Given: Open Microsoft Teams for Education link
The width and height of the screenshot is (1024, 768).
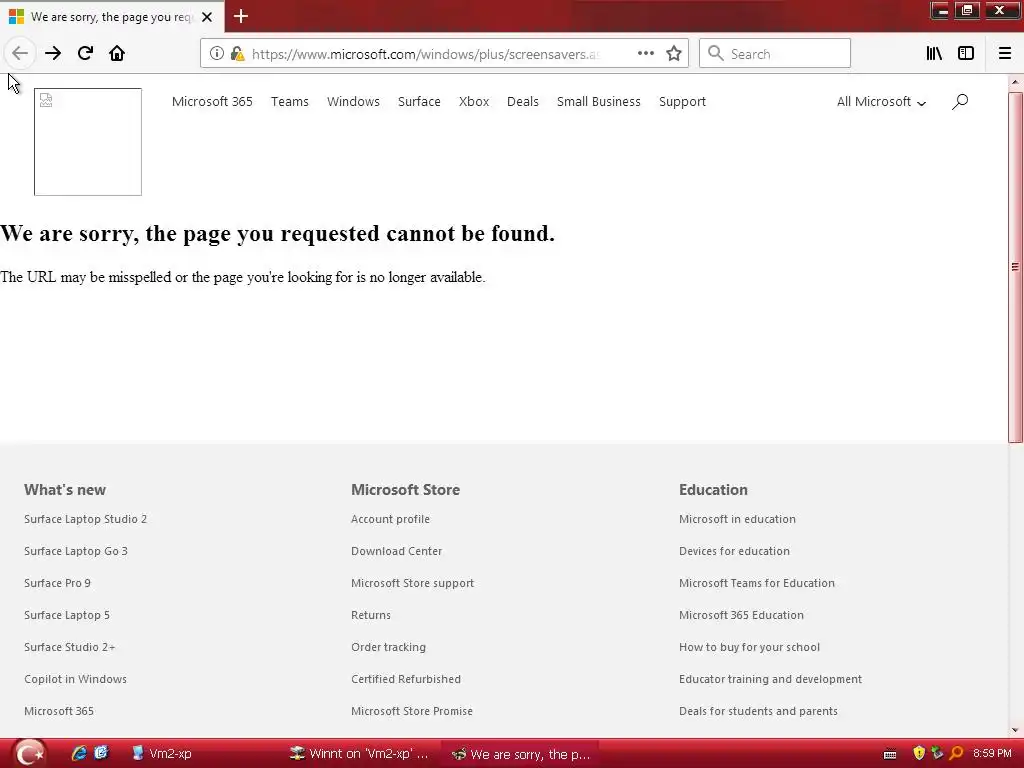Looking at the screenshot, I should tap(756, 583).
